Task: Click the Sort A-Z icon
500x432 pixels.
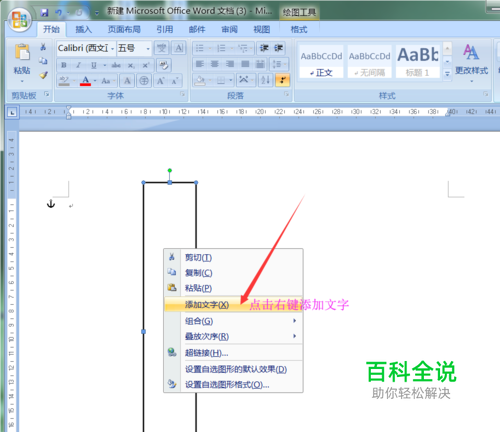Action: tap(266, 80)
